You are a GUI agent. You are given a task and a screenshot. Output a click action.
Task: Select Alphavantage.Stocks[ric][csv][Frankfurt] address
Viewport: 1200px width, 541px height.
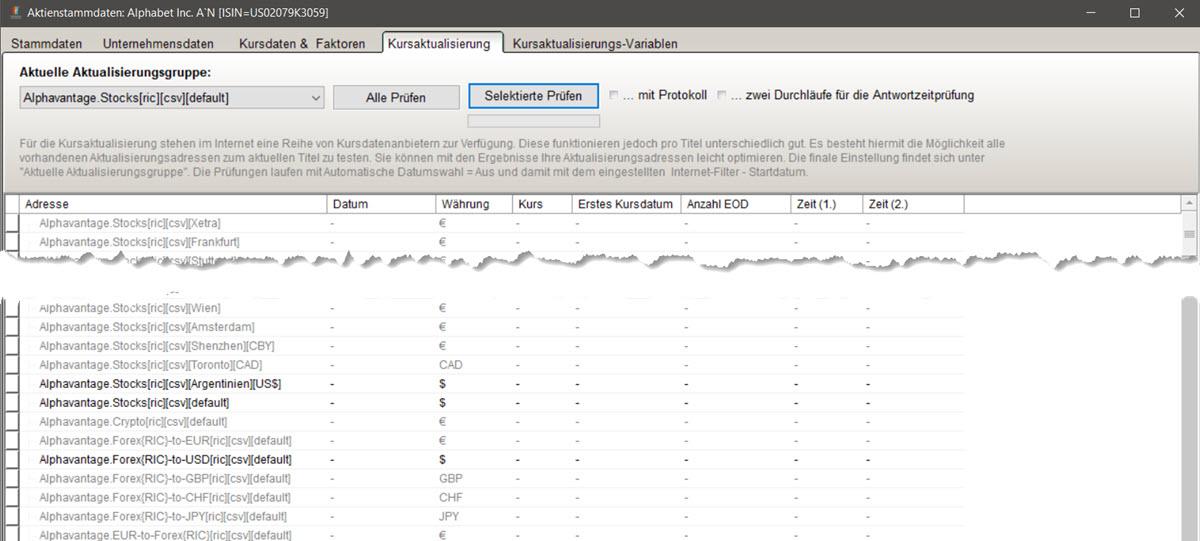point(139,242)
